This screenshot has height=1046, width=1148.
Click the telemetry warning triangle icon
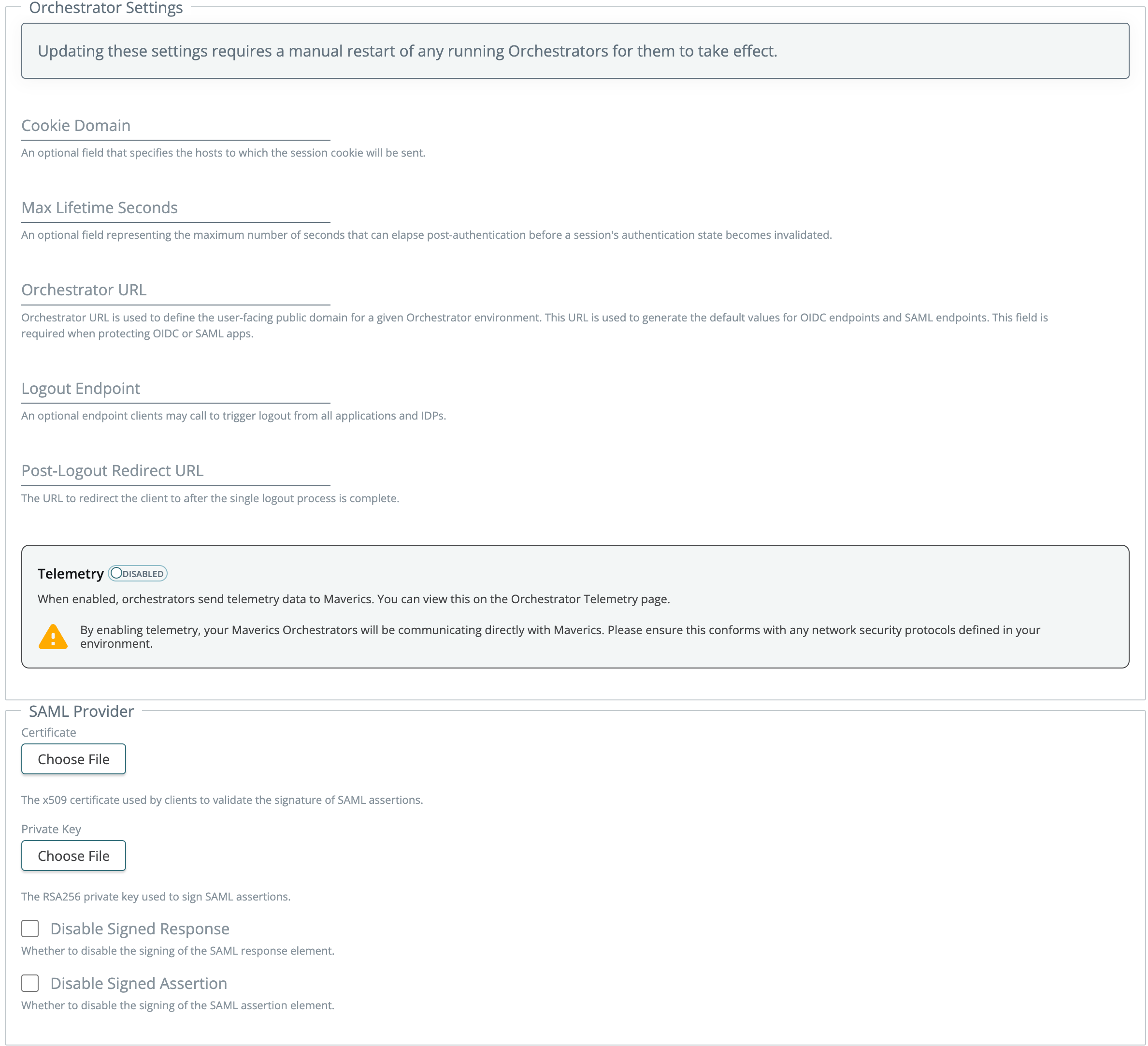pyautogui.click(x=53, y=637)
